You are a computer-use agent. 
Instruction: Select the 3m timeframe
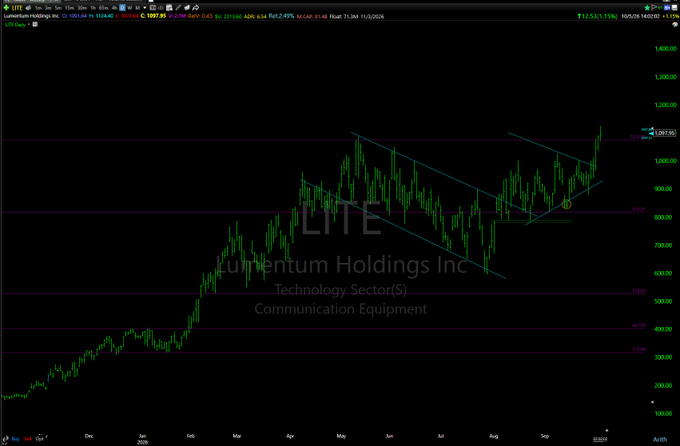[x=48, y=8]
